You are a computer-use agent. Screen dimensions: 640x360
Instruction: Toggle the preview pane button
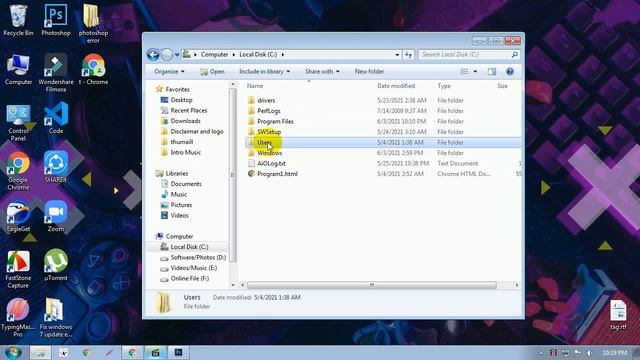[x=492, y=71]
